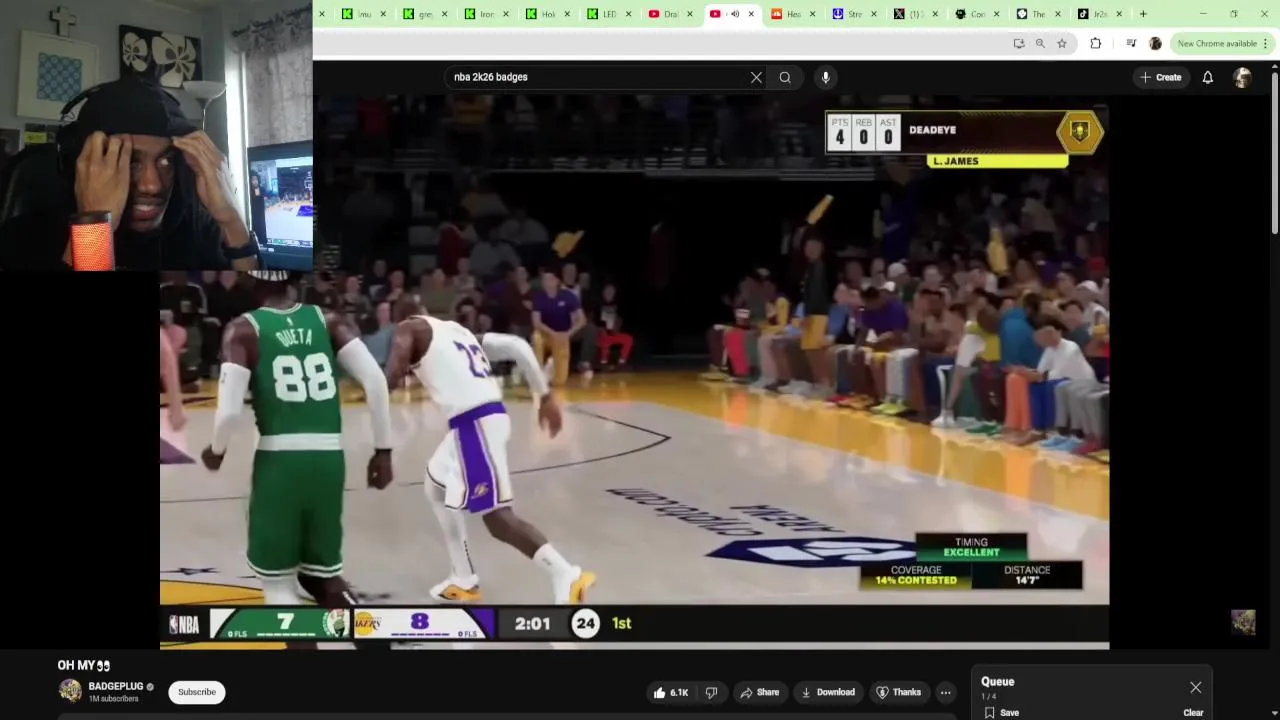
Task: Subscribe to BADGEPLUG channel
Action: (197, 692)
